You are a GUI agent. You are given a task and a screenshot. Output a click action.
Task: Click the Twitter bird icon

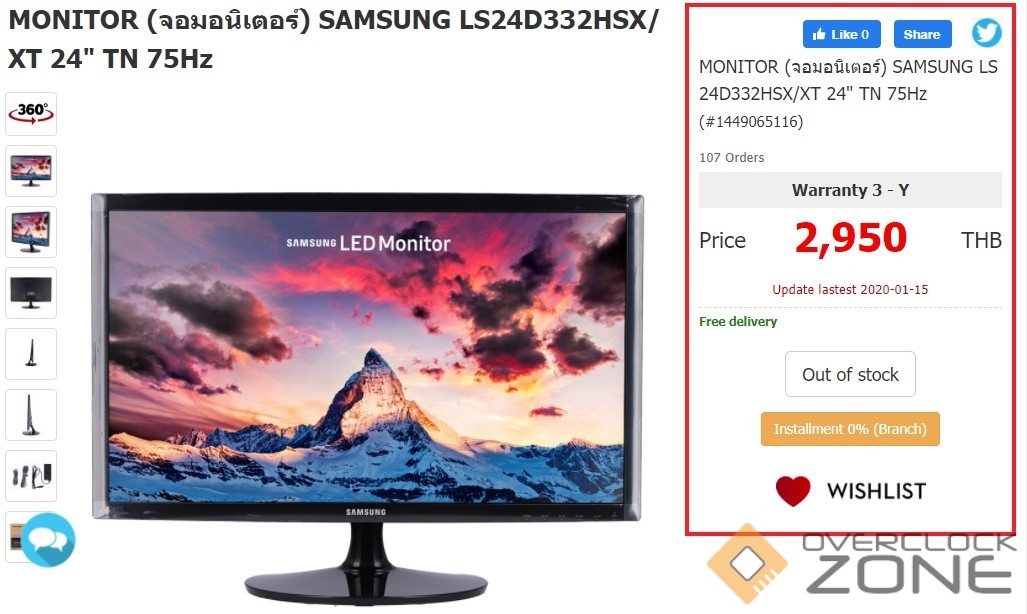[986, 33]
